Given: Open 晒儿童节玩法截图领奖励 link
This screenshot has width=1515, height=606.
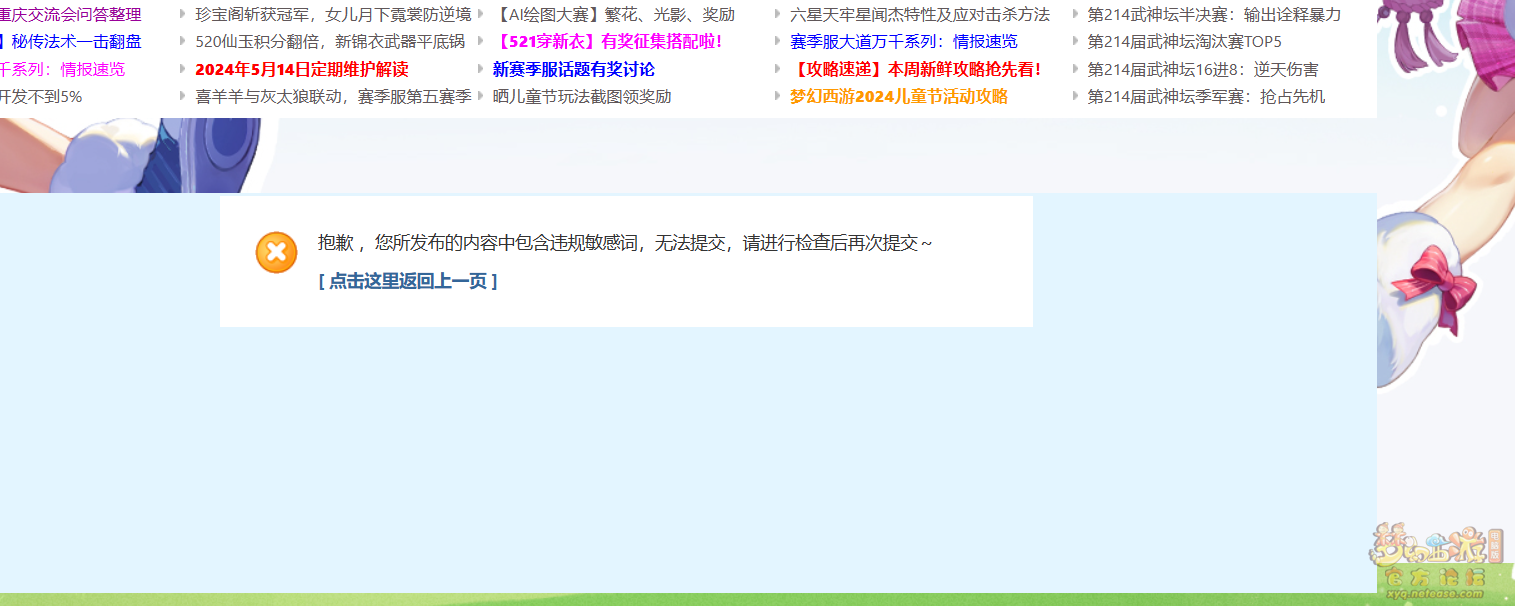Looking at the screenshot, I should (x=581, y=96).
